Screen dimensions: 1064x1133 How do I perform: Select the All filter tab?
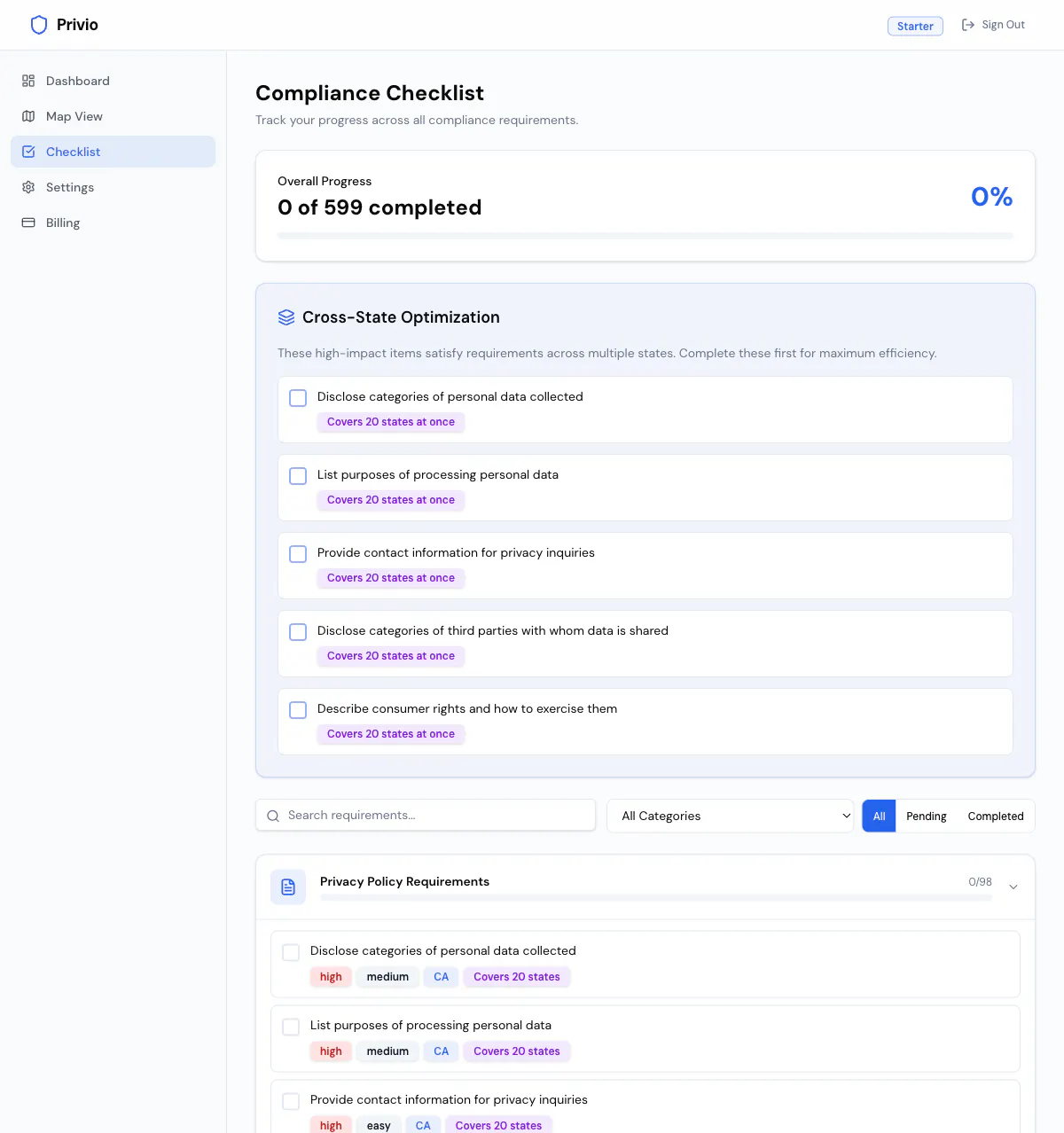point(879,816)
